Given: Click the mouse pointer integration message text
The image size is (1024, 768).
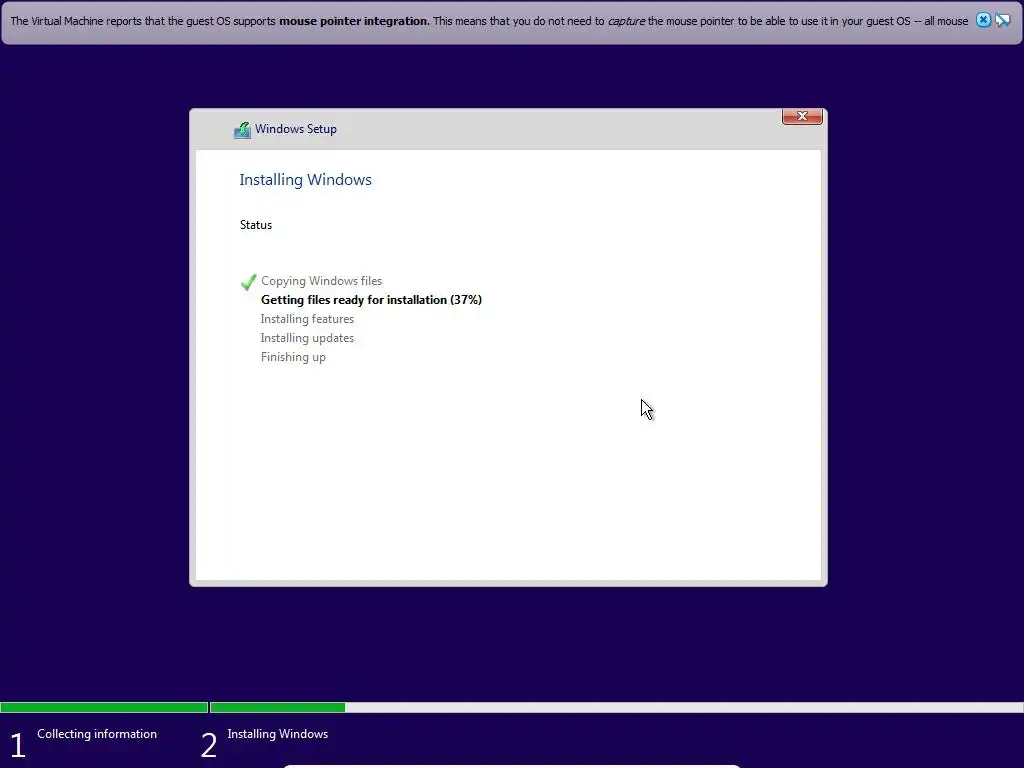Looking at the screenshot, I should click(489, 21).
